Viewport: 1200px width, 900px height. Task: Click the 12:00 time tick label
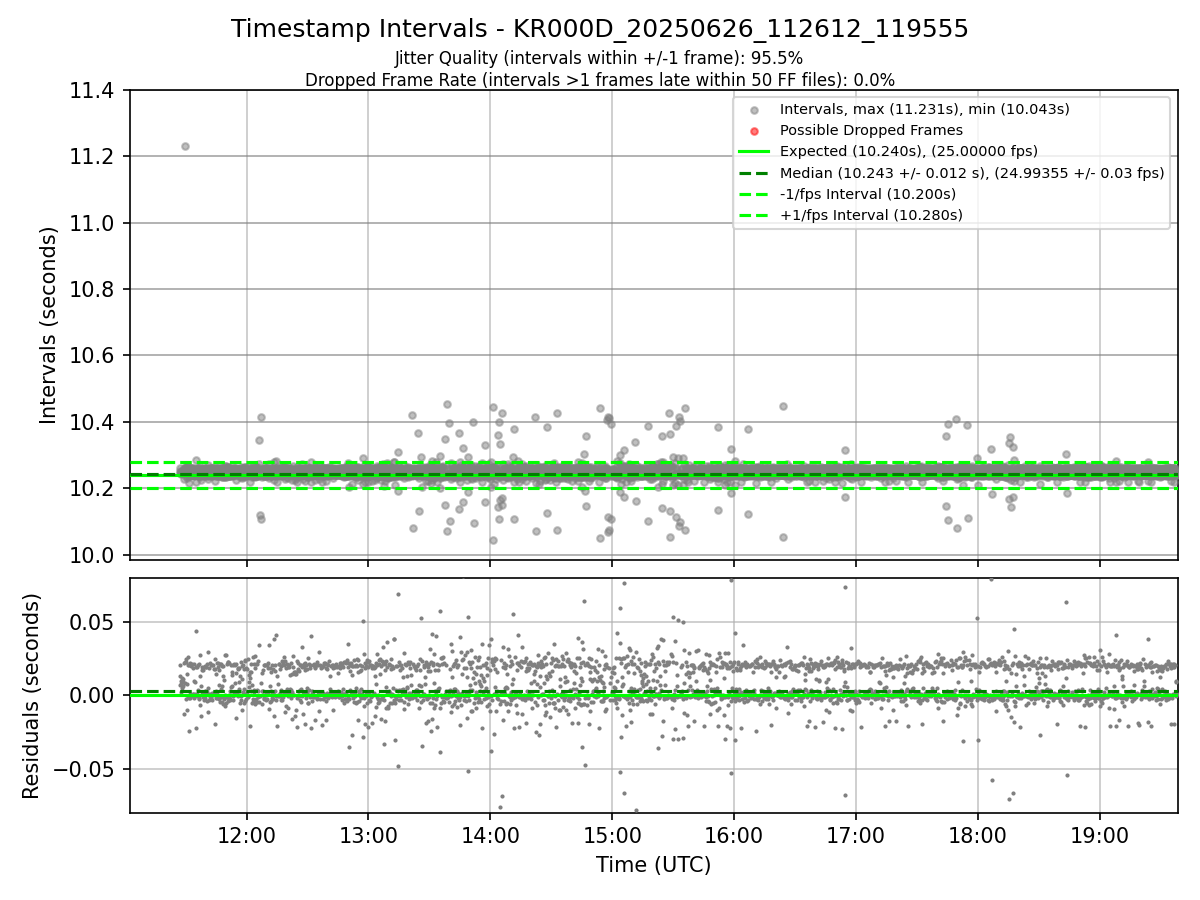247,834
